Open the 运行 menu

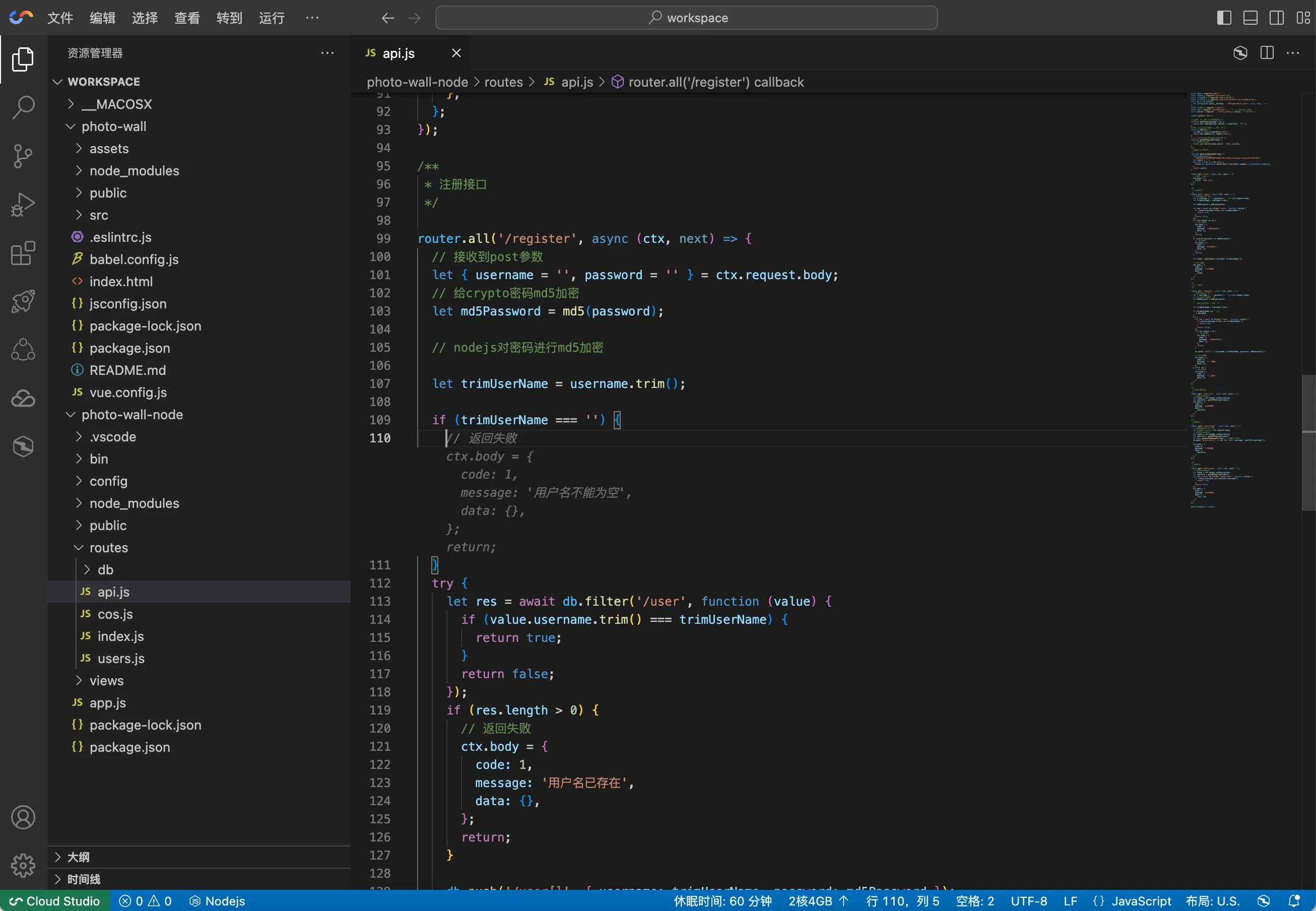coord(271,18)
